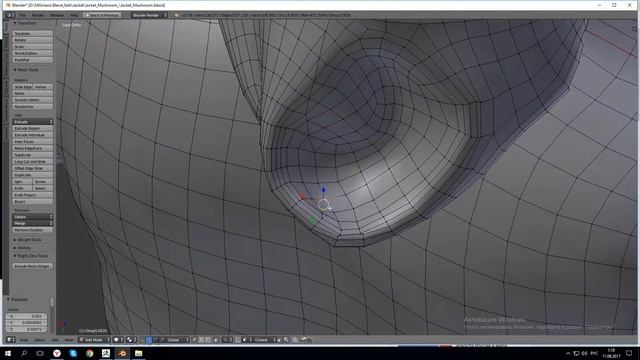Click Loop Cut and Slide button
Viewport: 640px width, 360px height.
pyautogui.click(x=33, y=162)
